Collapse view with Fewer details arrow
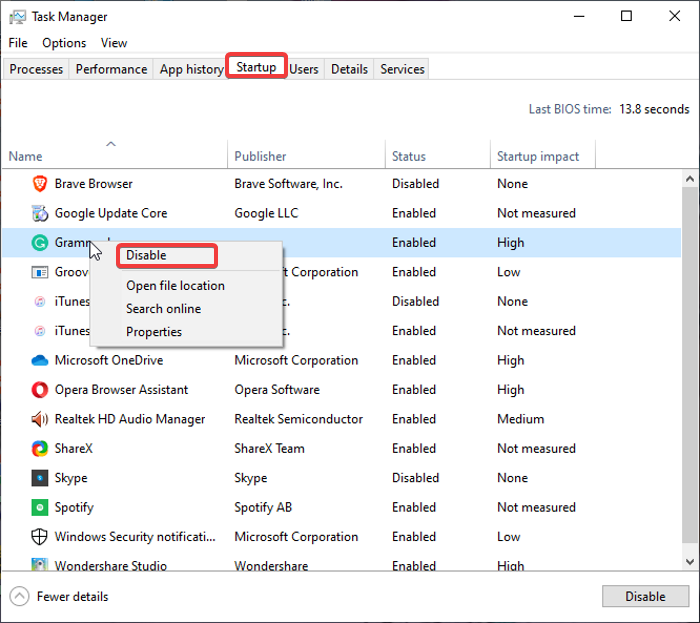The height and width of the screenshot is (623, 700). pos(20,597)
